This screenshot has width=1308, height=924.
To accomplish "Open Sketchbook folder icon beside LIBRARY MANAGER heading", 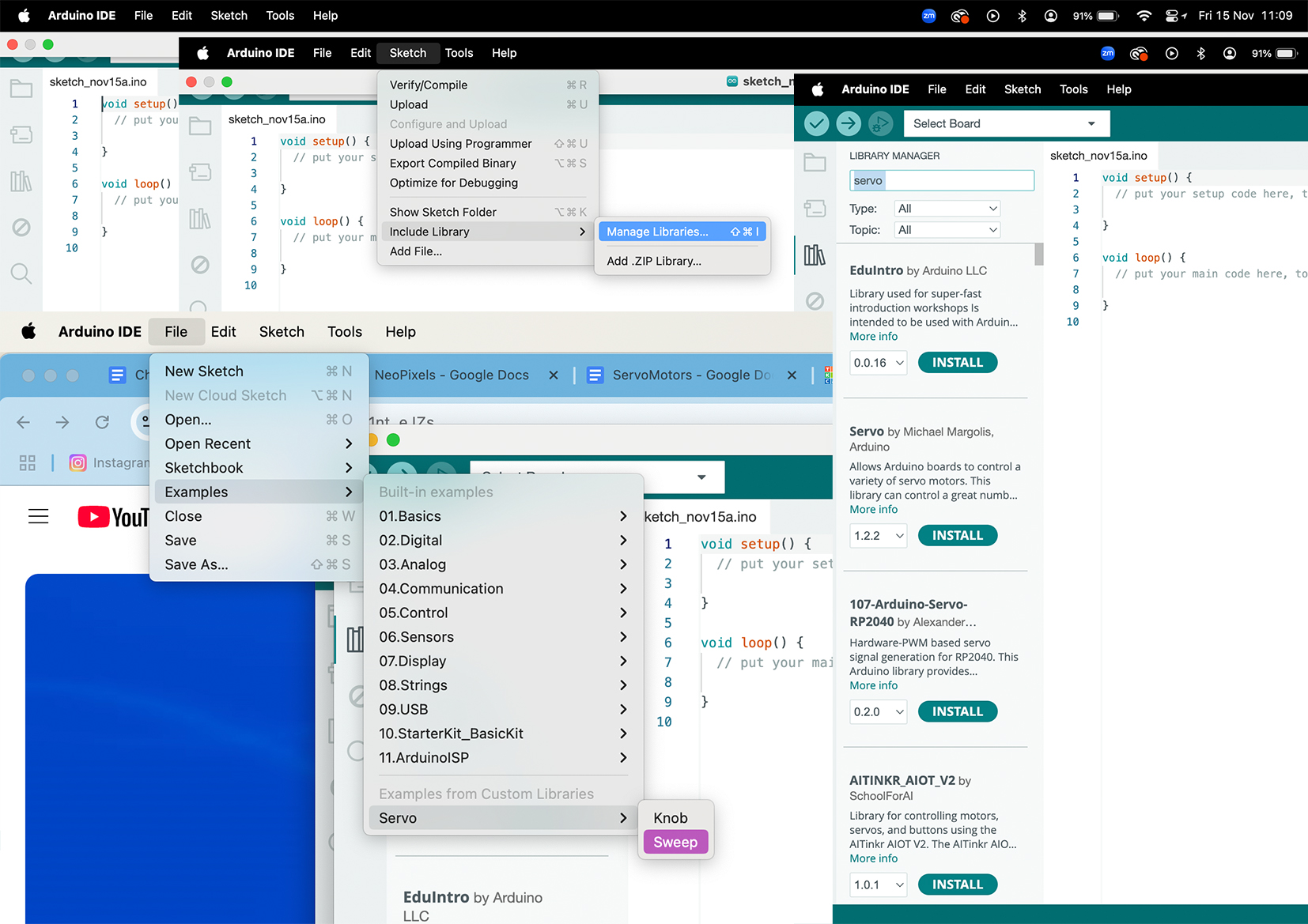I will tap(815, 163).
